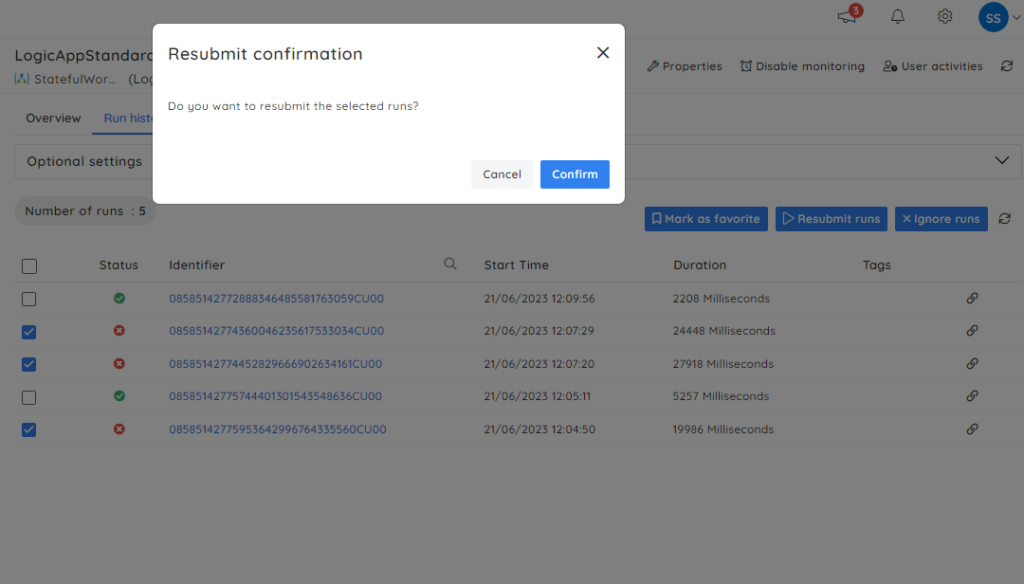This screenshot has width=1024, height=584.
Task: Open the settings gear
Action: [x=944, y=17]
